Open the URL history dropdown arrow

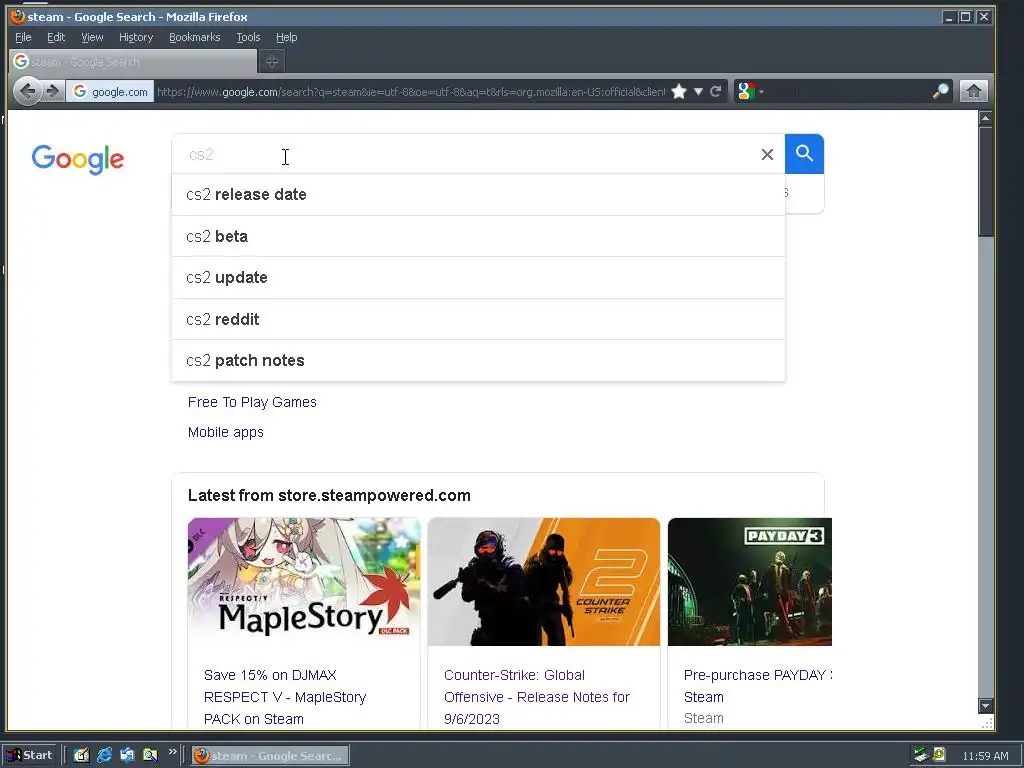pos(698,91)
